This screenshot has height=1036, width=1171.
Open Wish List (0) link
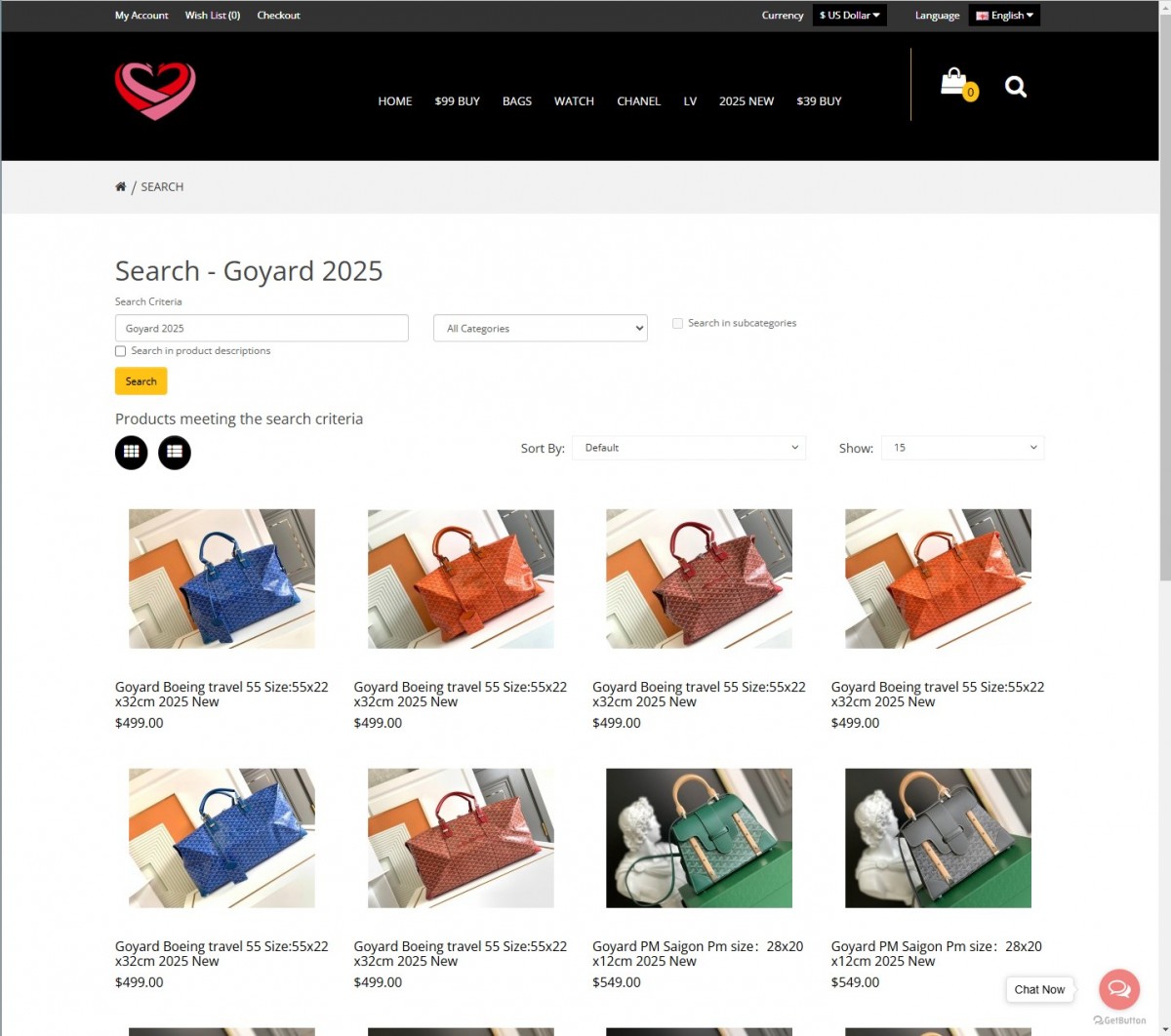(x=213, y=16)
